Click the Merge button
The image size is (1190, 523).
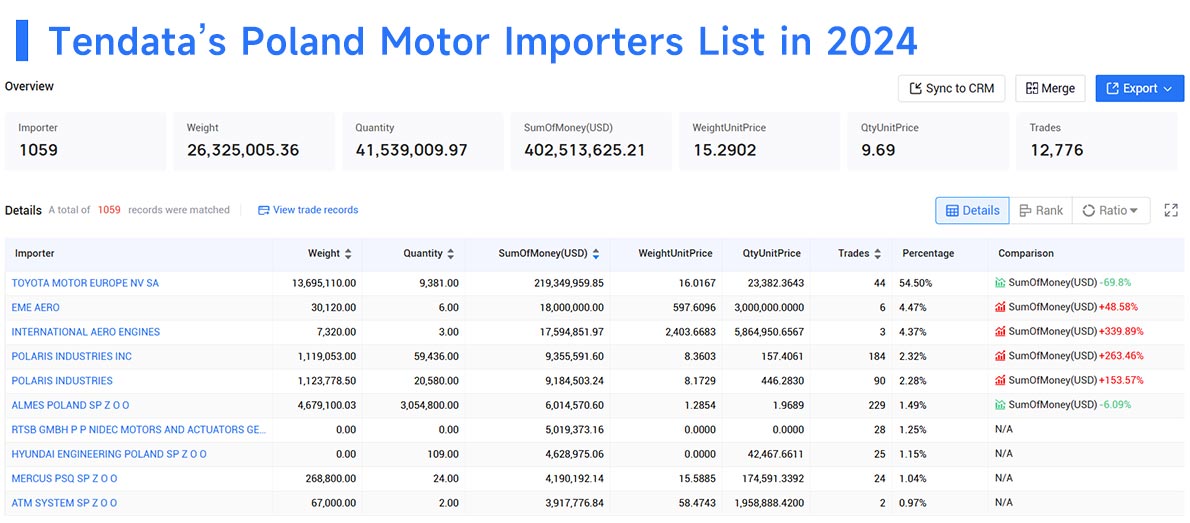[1050, 88]
